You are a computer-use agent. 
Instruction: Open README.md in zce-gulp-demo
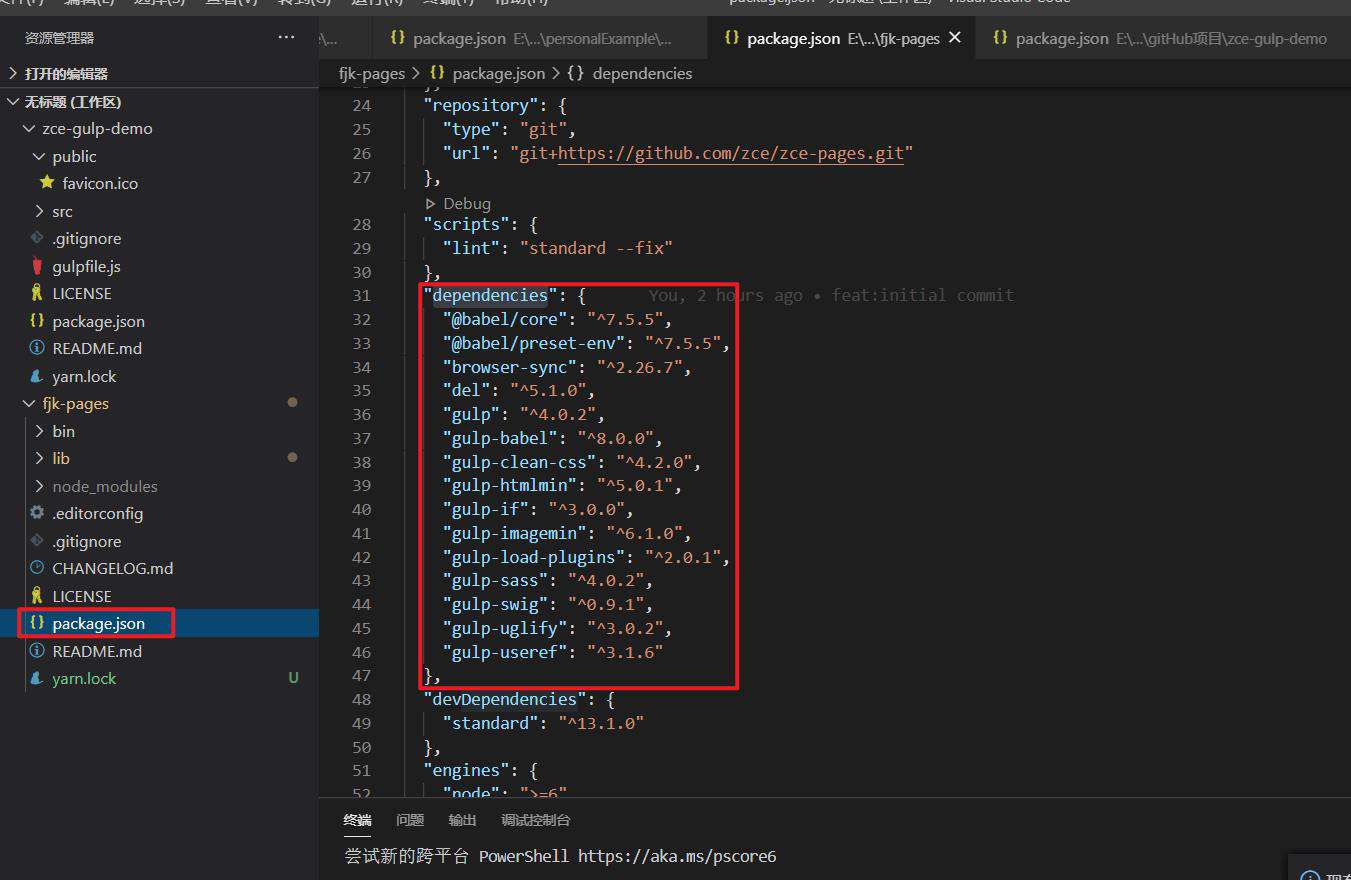pyautogui.click(x=97, y=349)
